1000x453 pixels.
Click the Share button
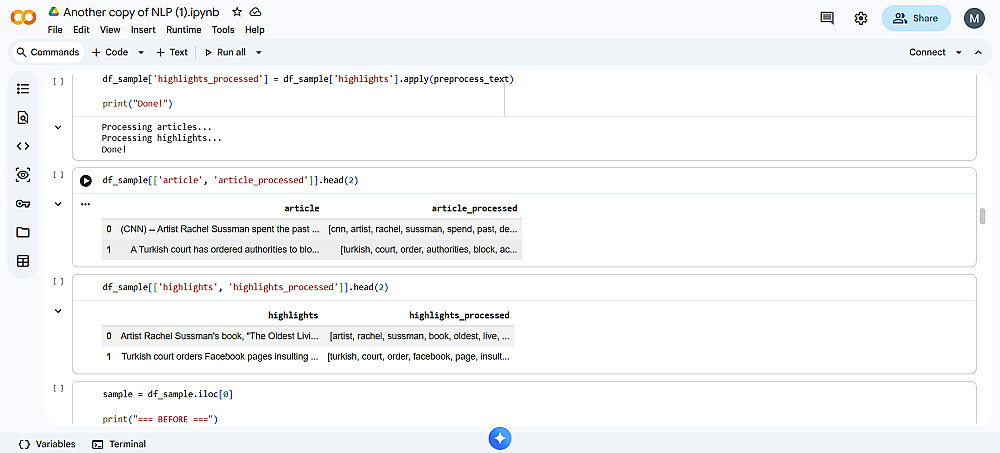915,18
